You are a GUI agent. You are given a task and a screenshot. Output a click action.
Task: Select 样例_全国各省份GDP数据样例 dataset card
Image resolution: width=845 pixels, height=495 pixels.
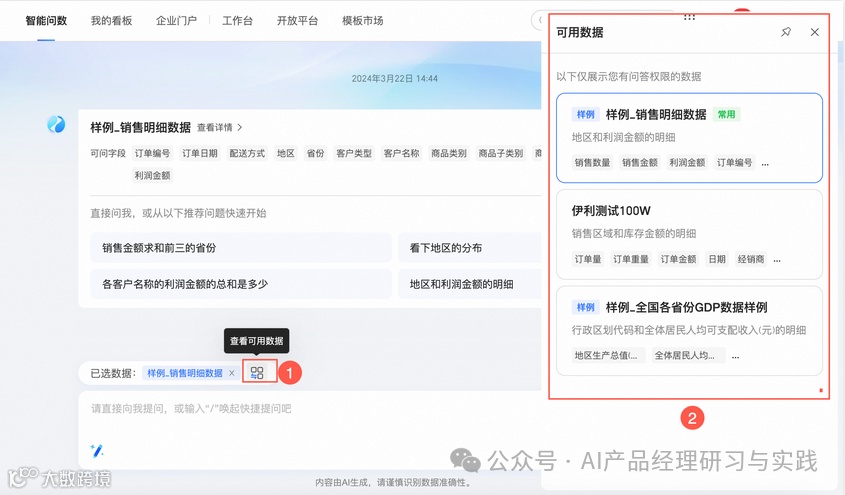click(689, 331)
